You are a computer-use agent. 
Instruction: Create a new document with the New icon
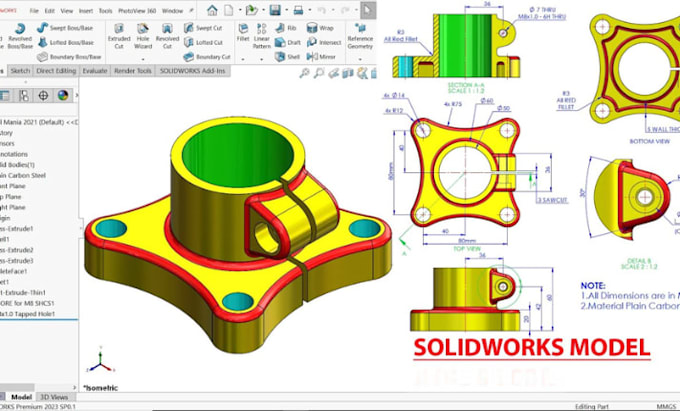point(229,10)
